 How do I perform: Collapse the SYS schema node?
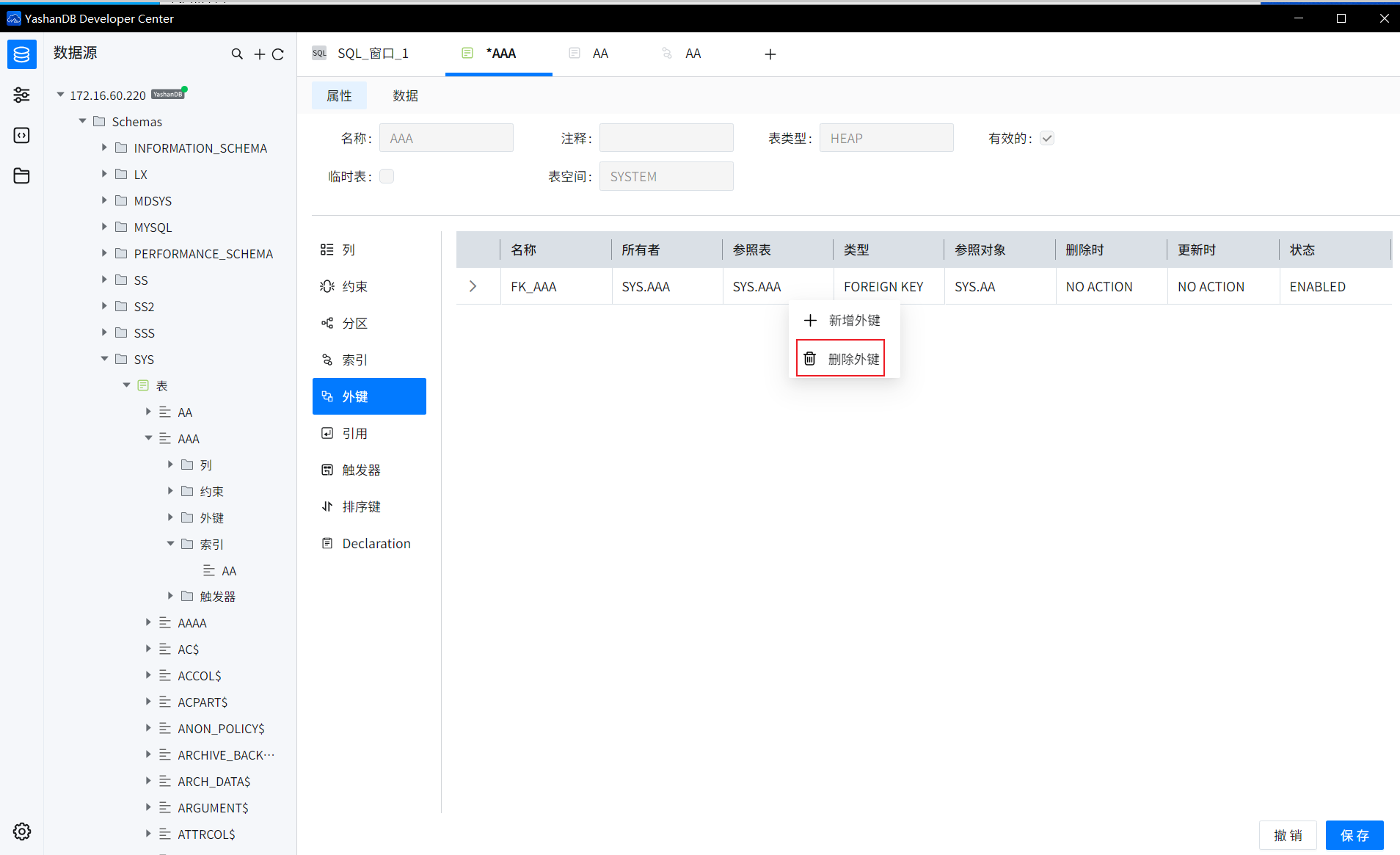tap(104, 359)
